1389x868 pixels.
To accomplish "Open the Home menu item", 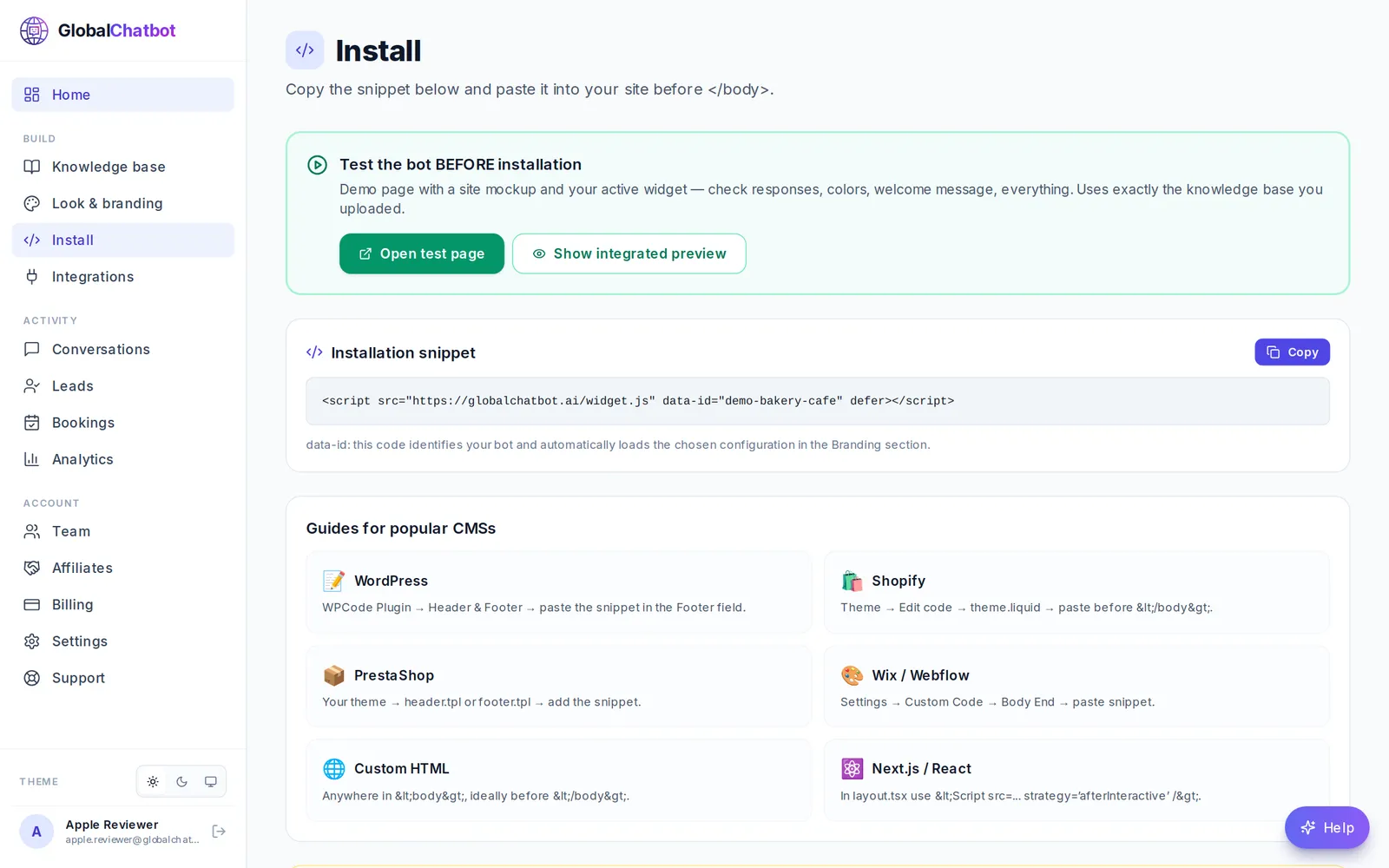I will click(x=122, y=95).
